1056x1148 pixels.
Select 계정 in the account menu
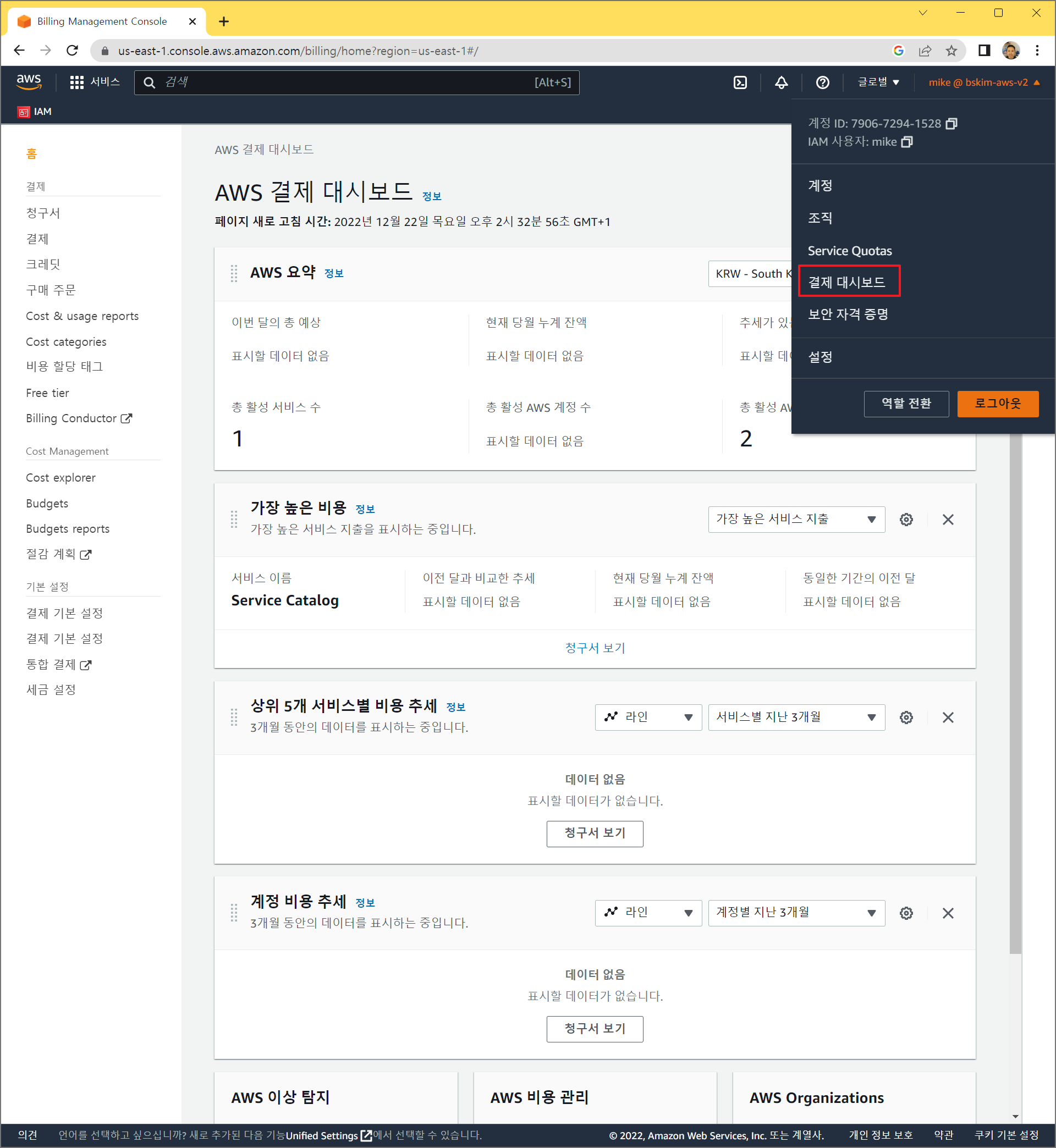(820, 186)
